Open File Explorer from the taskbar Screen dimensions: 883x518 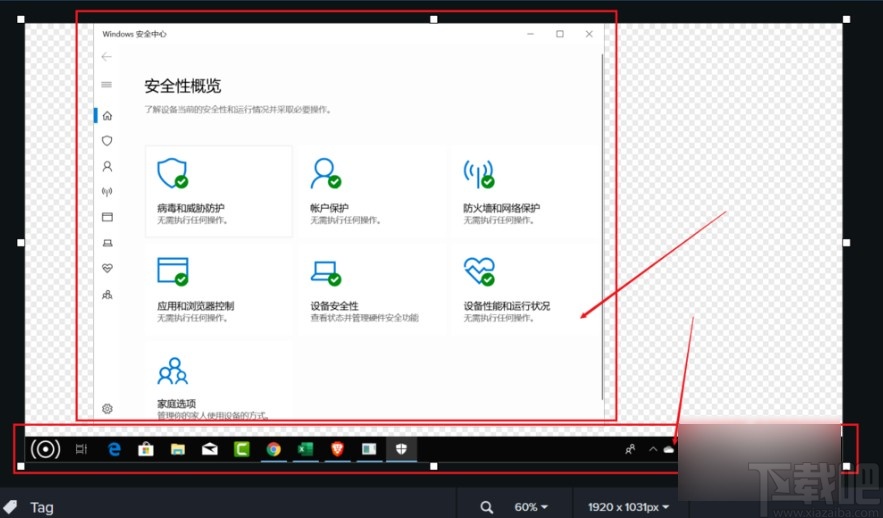(x=178, y=449)
